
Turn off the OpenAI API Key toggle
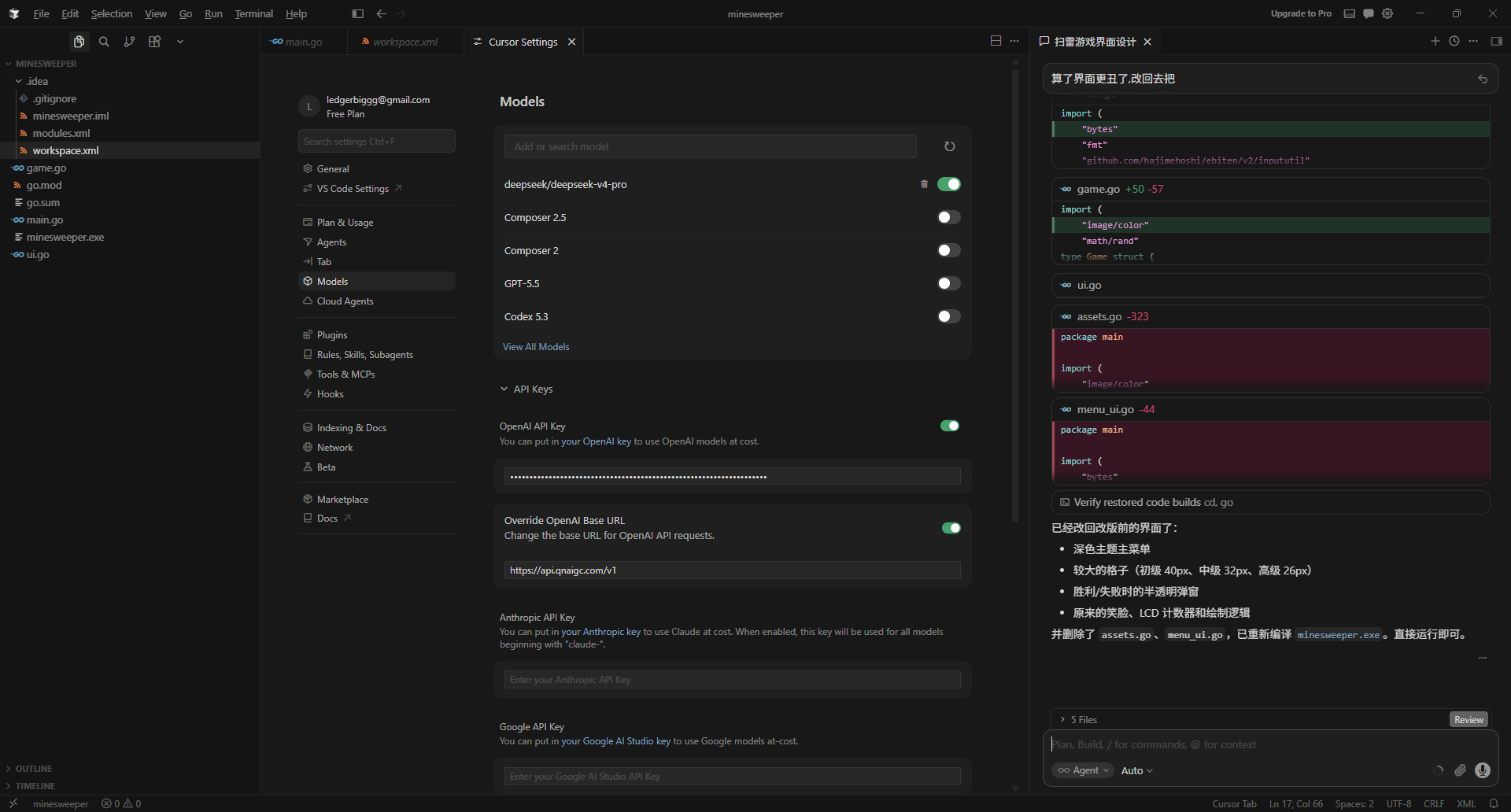[950, 426]
